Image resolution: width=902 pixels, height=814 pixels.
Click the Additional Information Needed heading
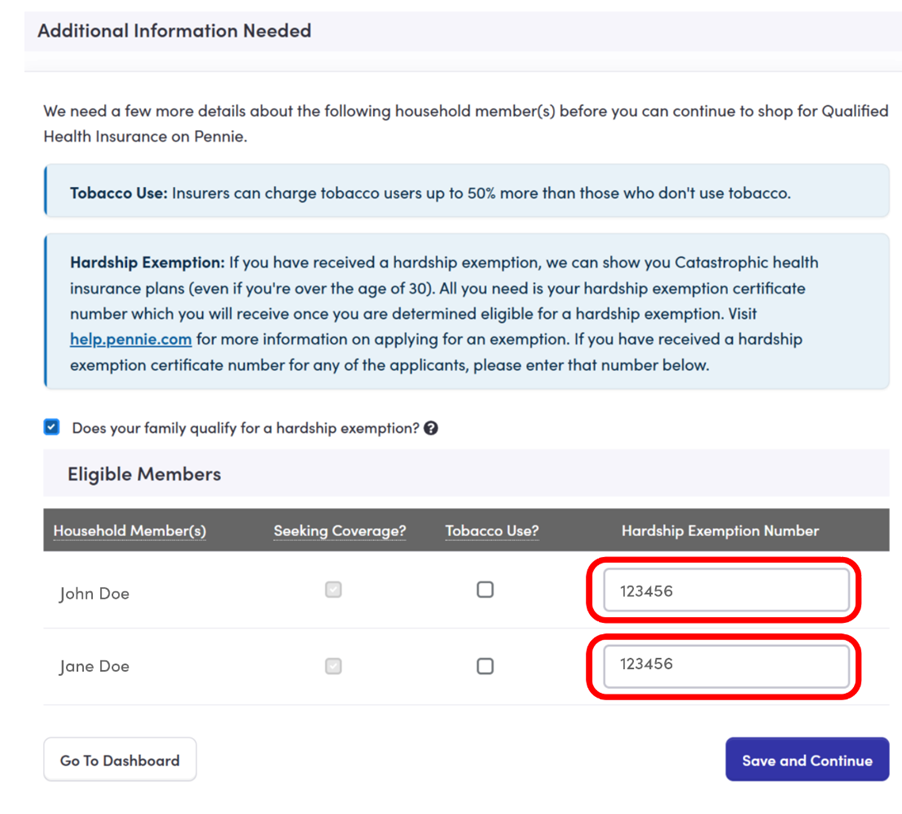(174, 31)
